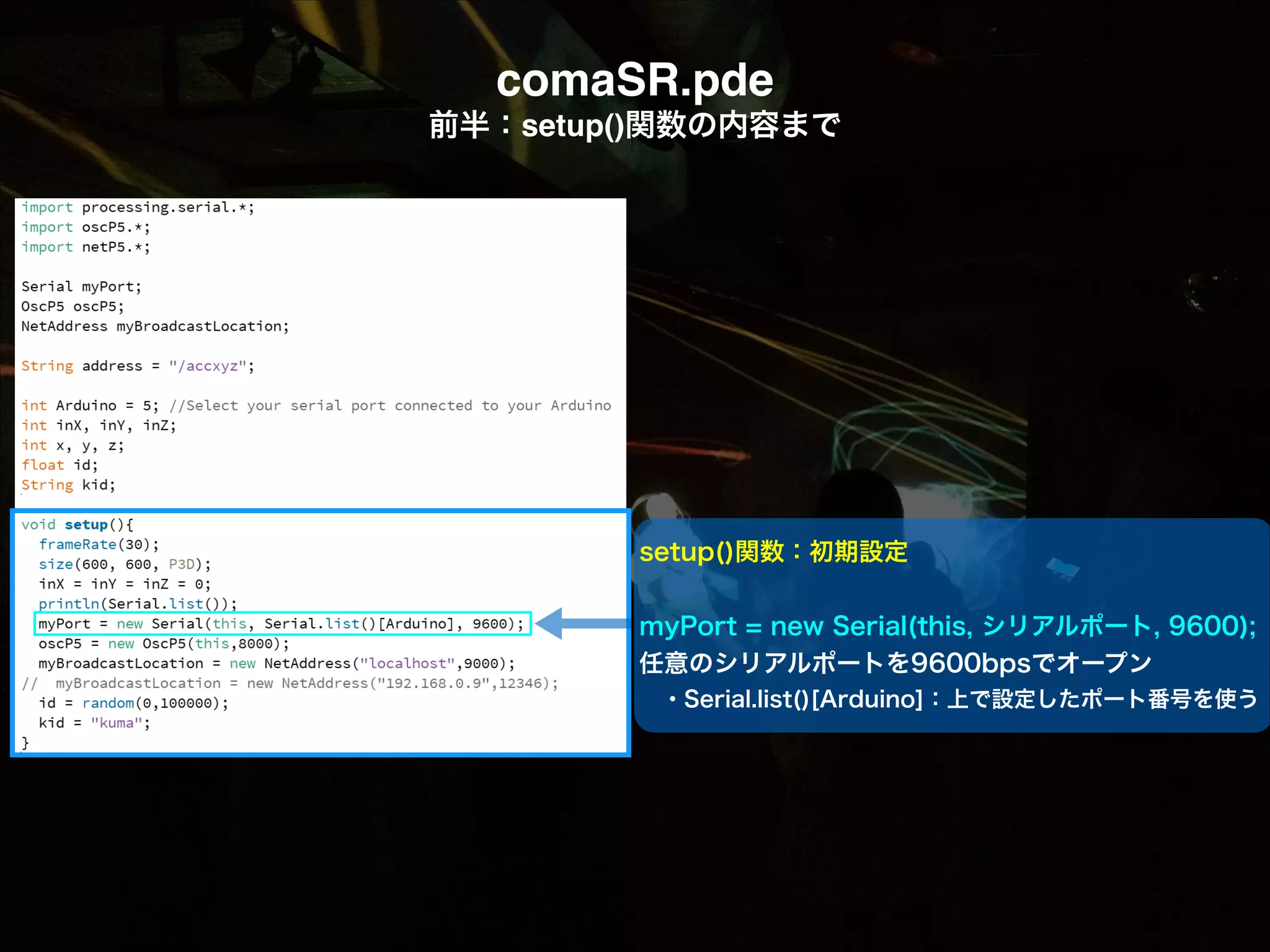1270x952 pixels.
Task: Click the line 'void setup(){'
Action: (77, 525)
